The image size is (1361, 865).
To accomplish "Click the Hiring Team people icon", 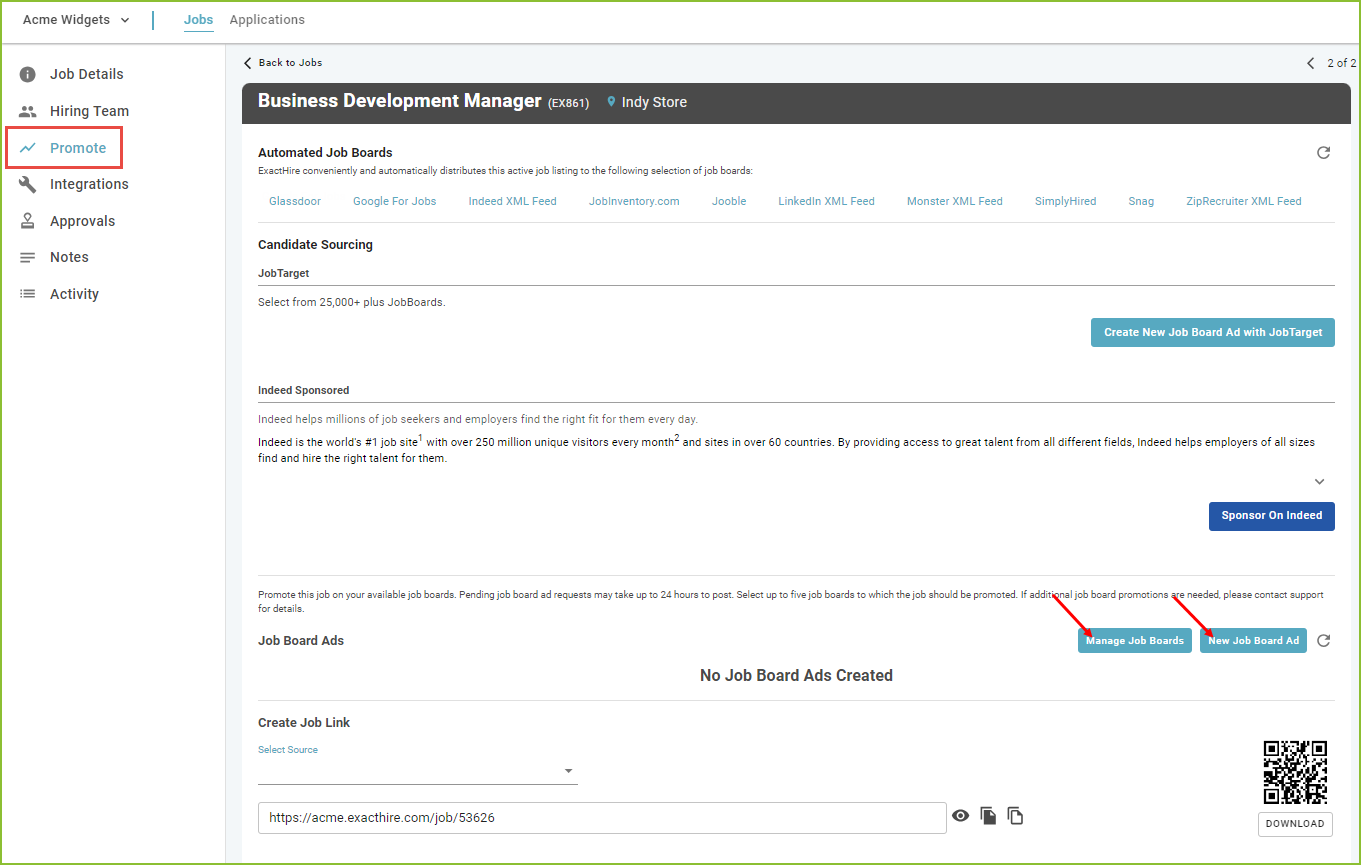I will pyautogui.click(x=28, y=111).
